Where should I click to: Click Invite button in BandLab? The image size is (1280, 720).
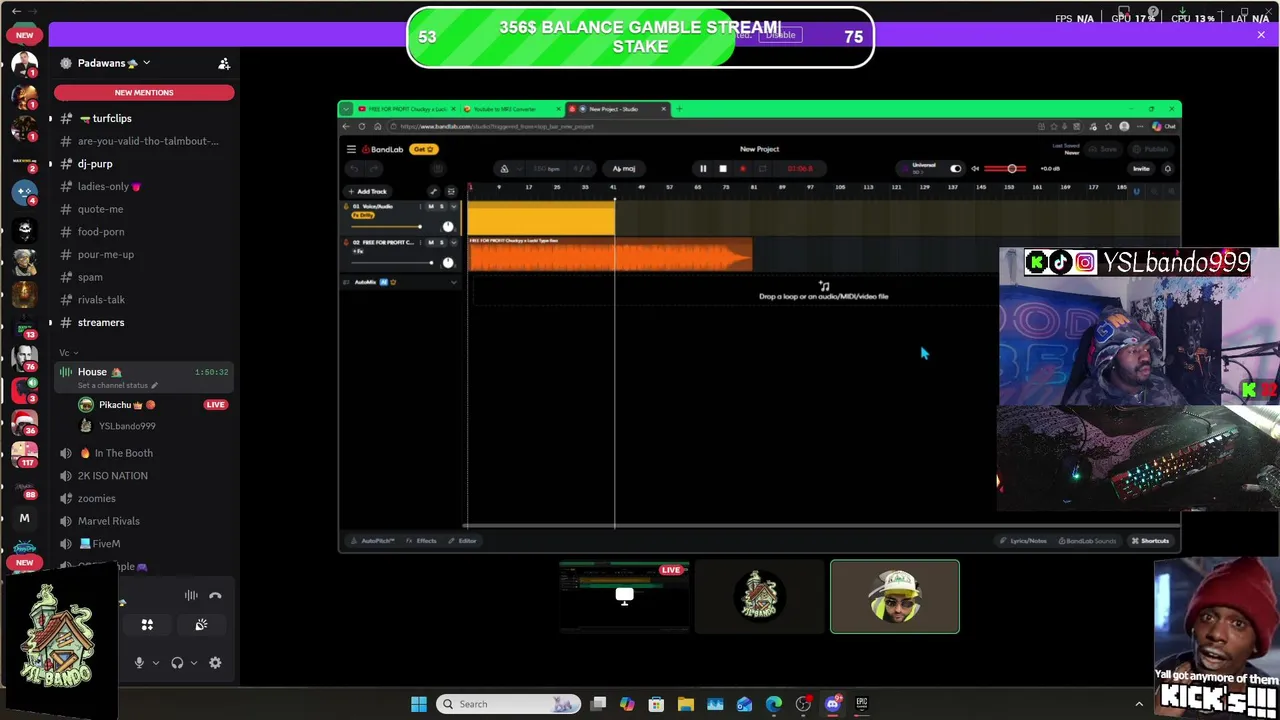(x=1141, y=169)
